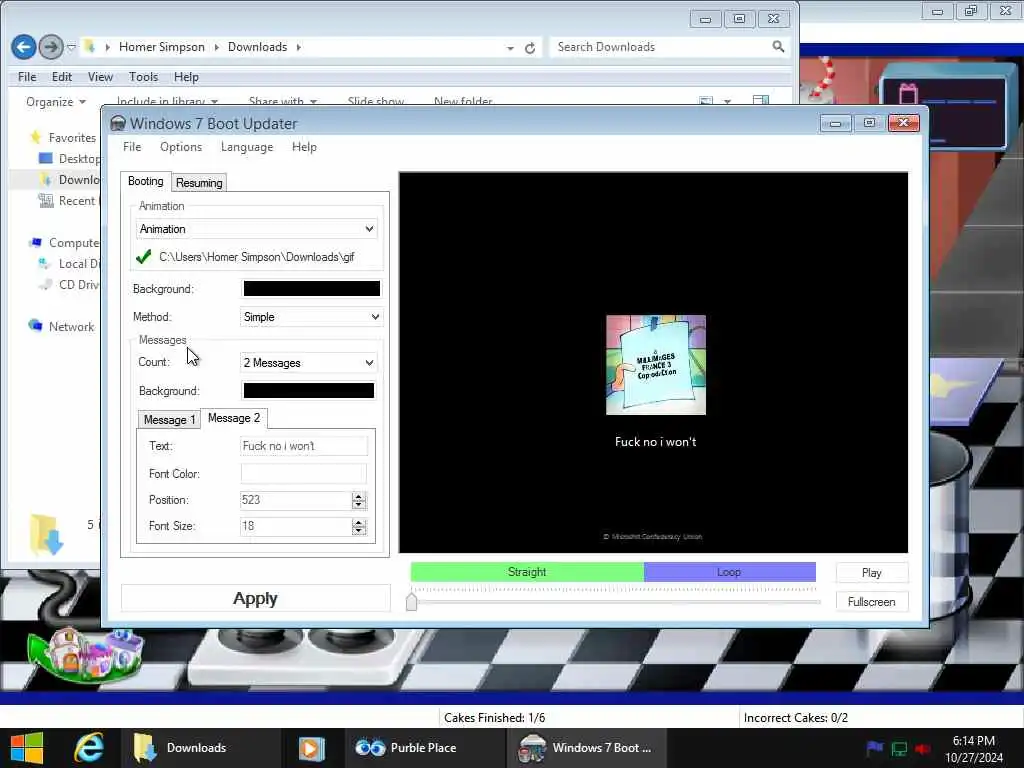Switch to Purble Place taskbar button
Viewport: 1024px width, 768px height.
click(424, 748)
